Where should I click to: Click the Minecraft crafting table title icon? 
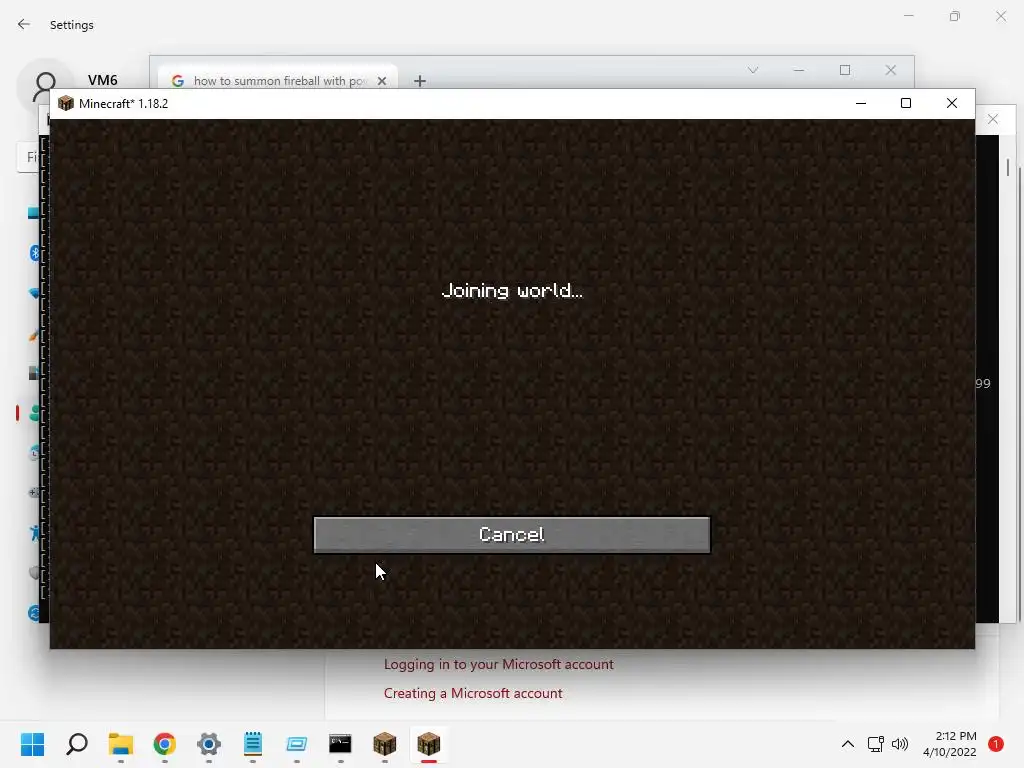[x=66, y=103]
